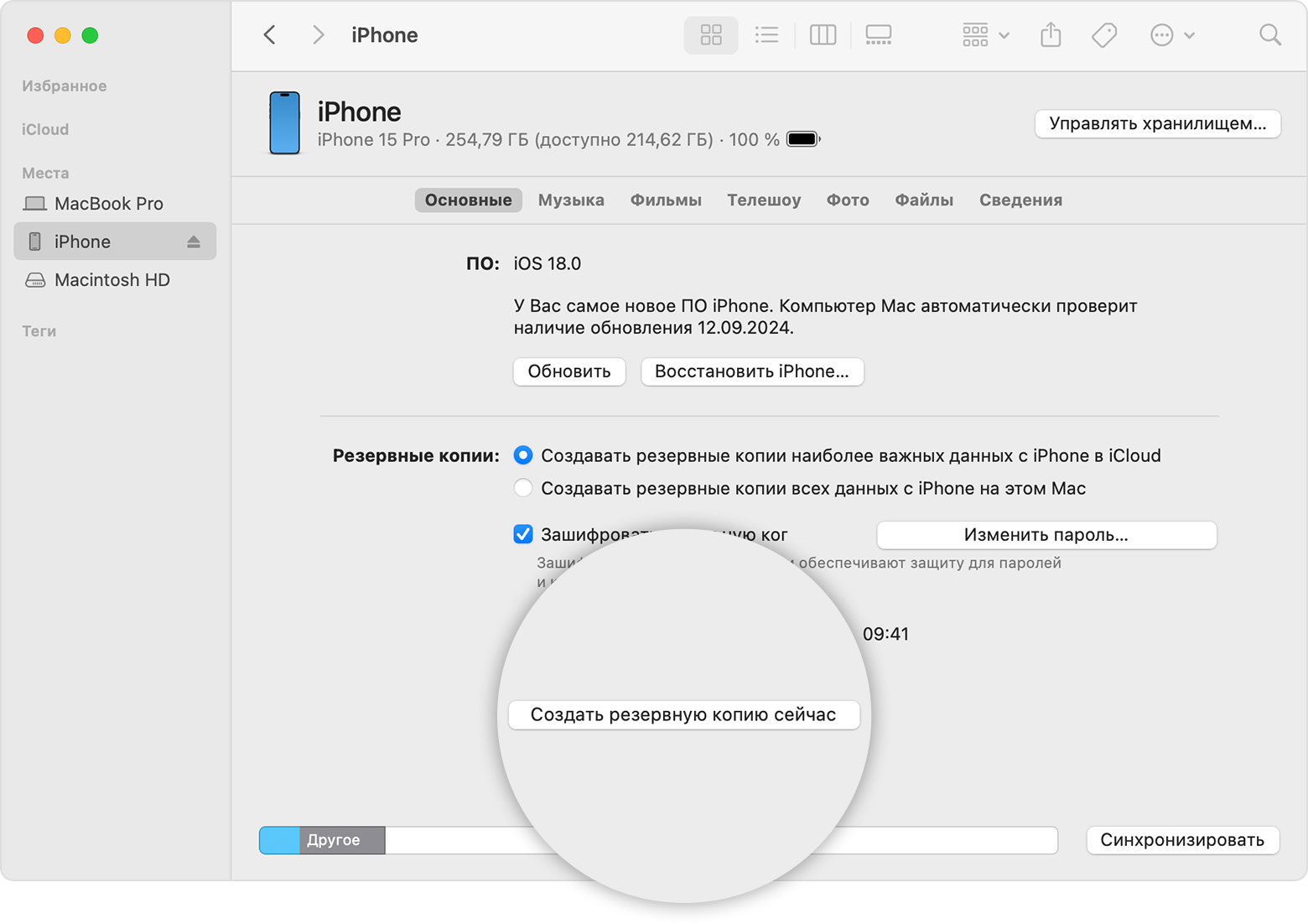Click the blue storage bar segment
This screenshot has height=924, width=1308.
pos(280,840)
